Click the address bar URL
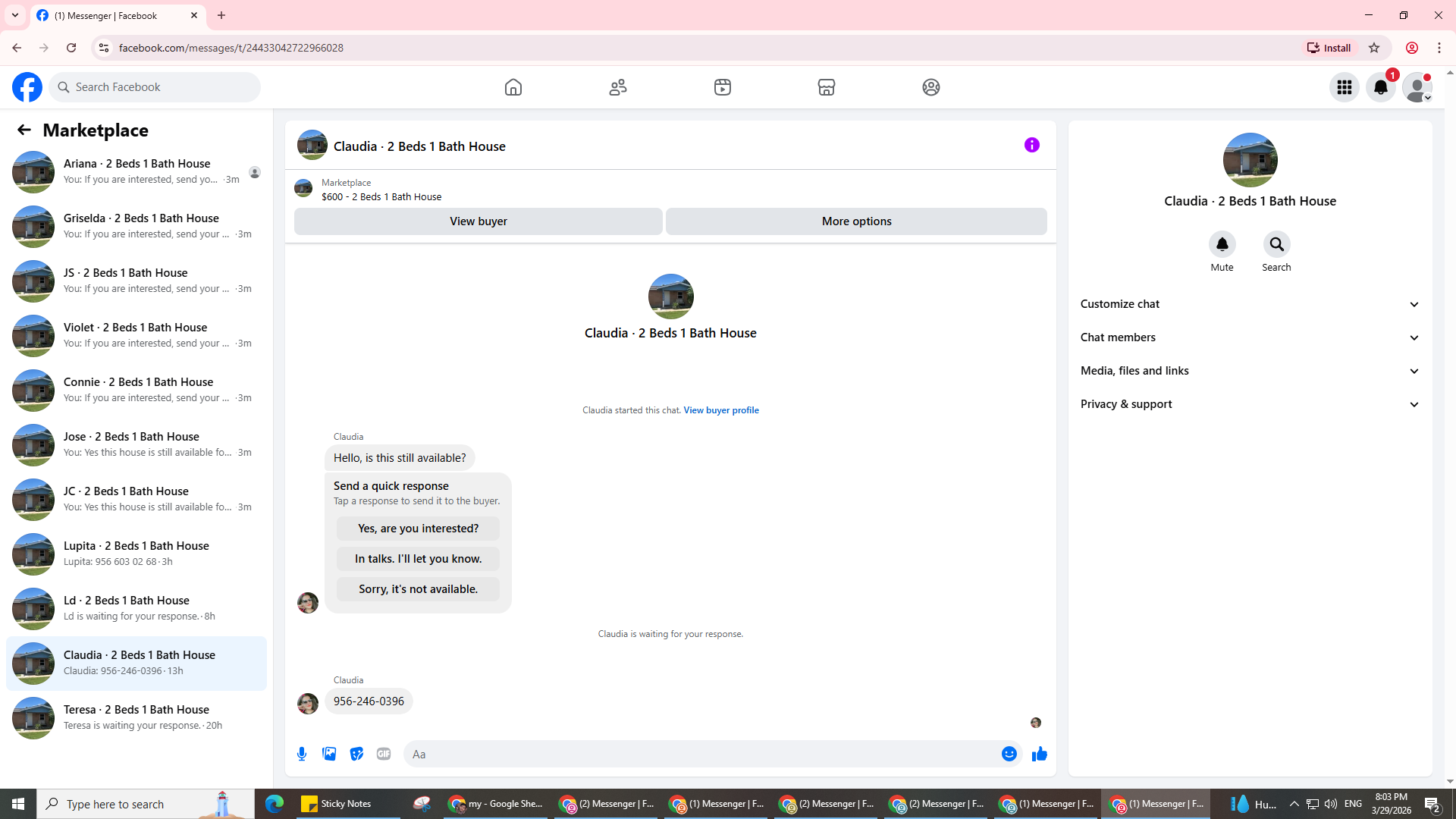The width and height of the screenshot is (1456, 819). pos(231,48)
